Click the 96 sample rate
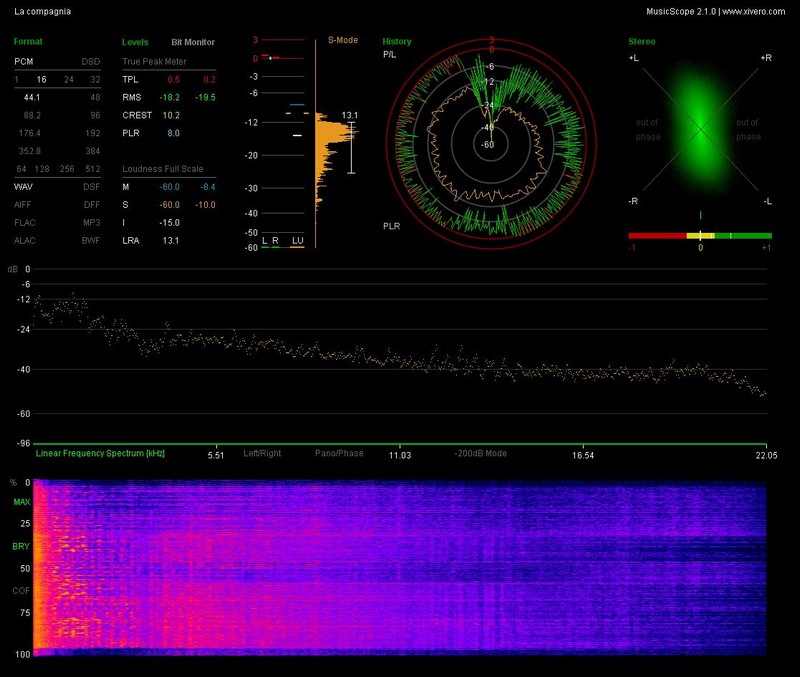The image size is (800, 677). [95, 115]
